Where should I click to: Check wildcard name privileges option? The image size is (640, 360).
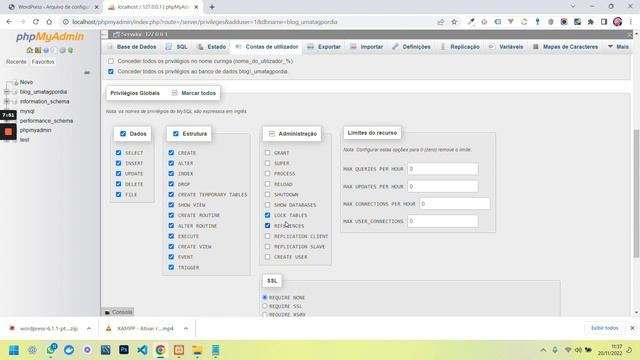(x=111, y=61)
